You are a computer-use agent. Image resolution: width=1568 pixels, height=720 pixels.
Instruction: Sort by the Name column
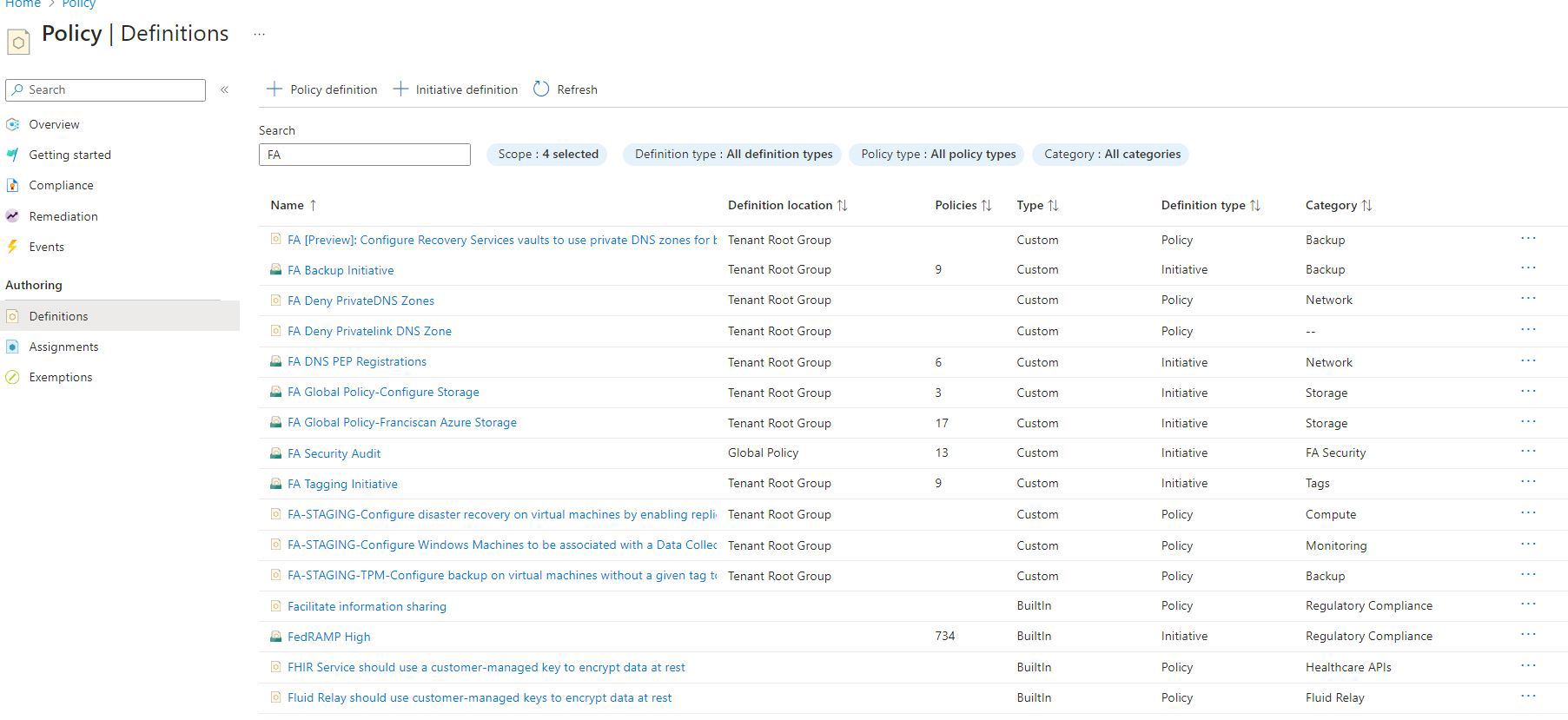tap(294, 205)
